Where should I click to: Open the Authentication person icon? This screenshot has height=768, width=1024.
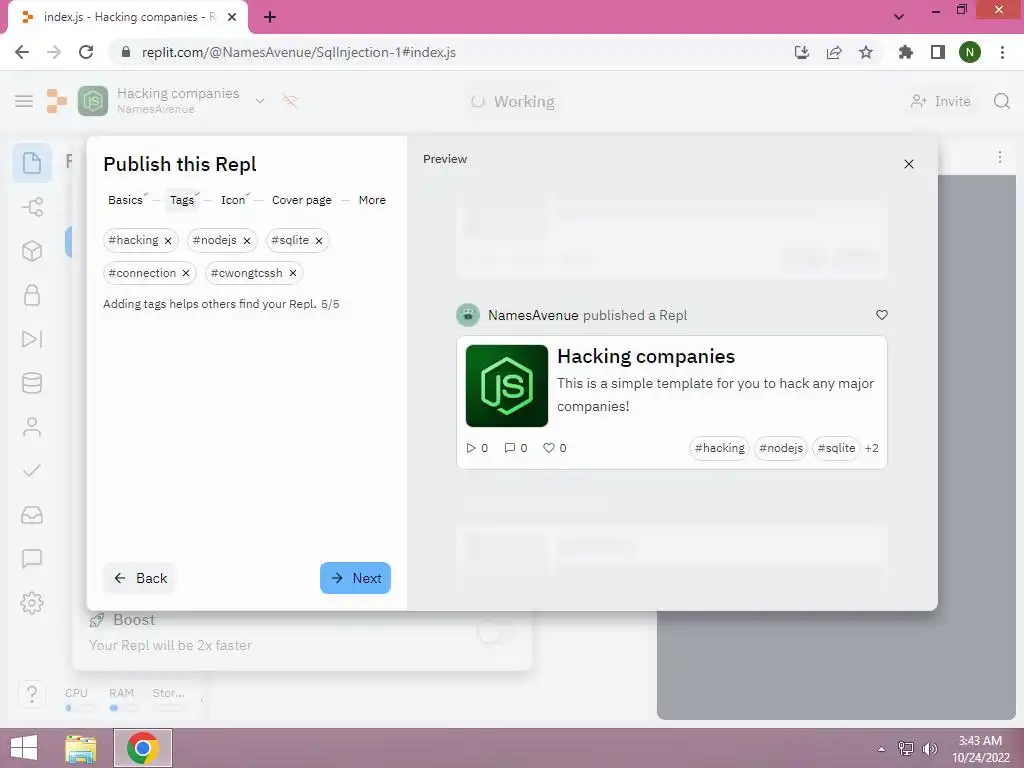pyautogui.click(x=31, y=426)
